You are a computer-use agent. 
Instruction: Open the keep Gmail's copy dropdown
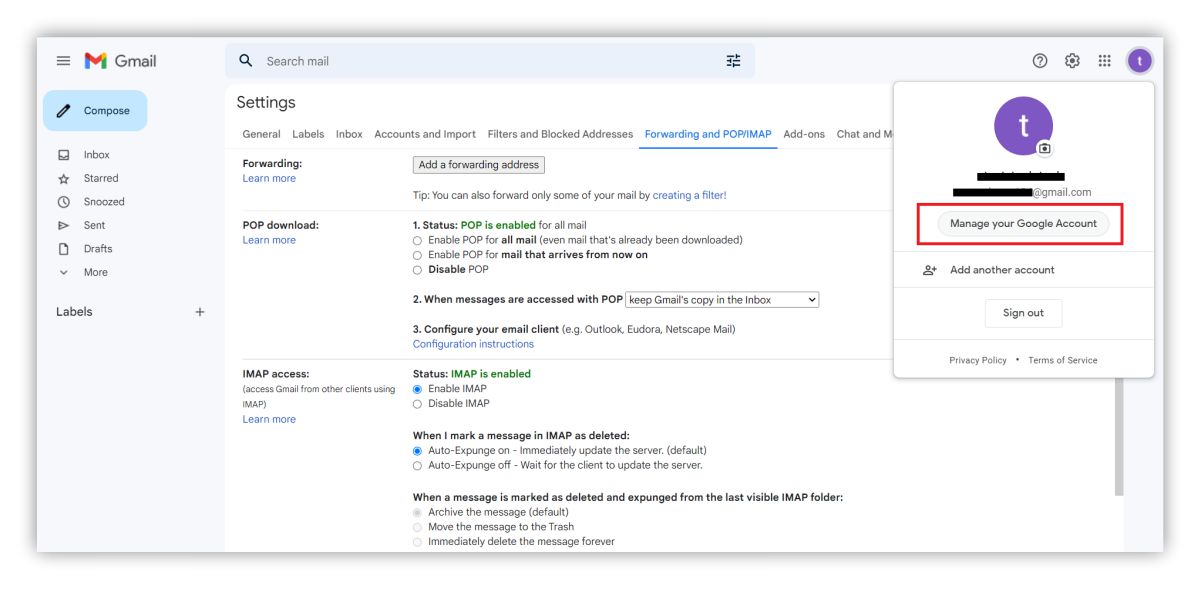pyautogui.click(x=722, y=300)
